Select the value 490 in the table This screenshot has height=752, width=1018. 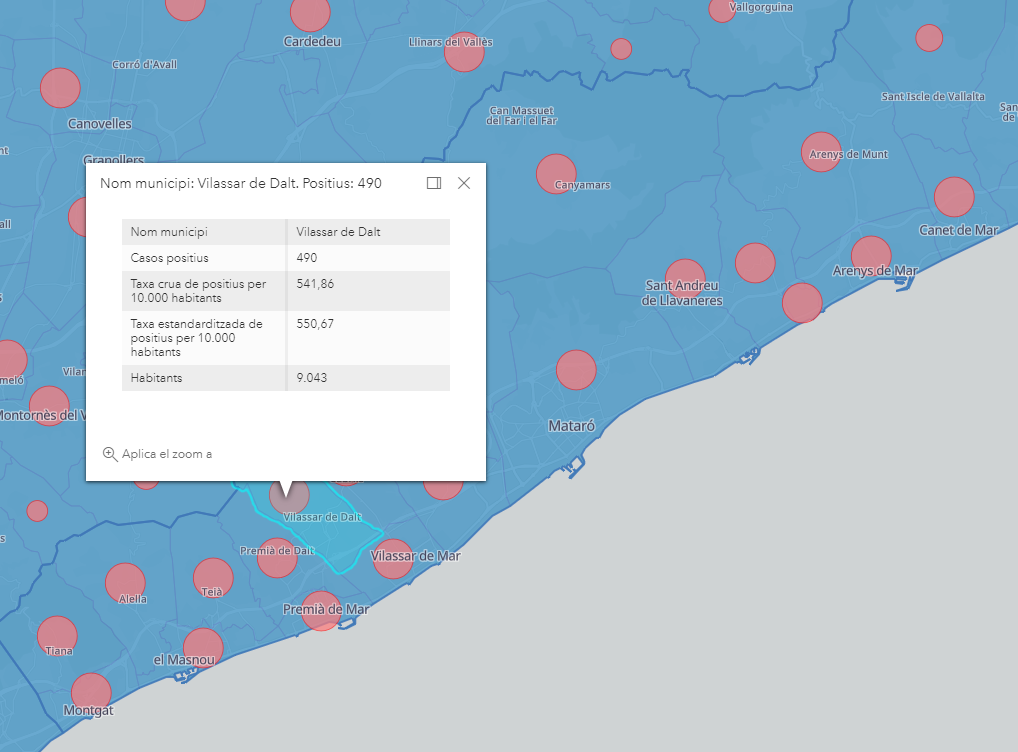point(307,258)
